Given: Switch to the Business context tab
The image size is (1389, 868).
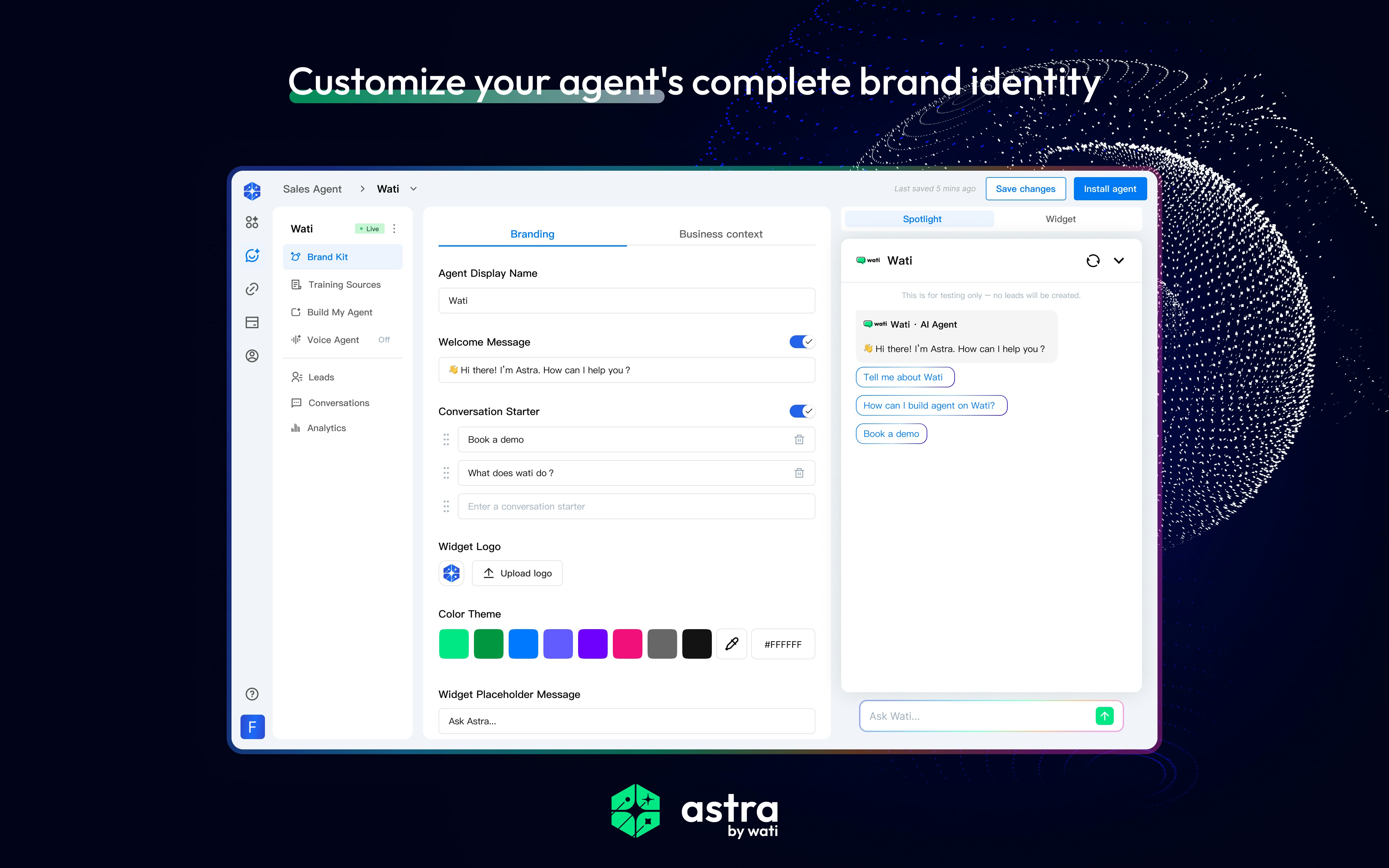Looking at the screenshot, I should click(720, 234).
